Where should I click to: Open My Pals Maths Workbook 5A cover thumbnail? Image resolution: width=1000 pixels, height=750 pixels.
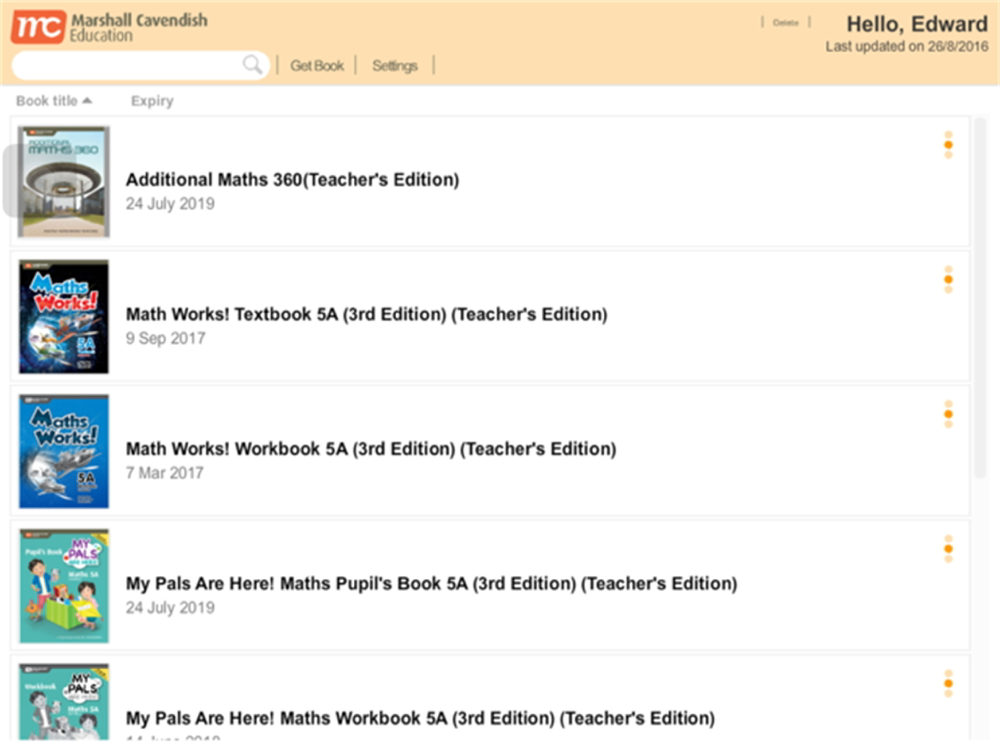click(x=64, y=702)
